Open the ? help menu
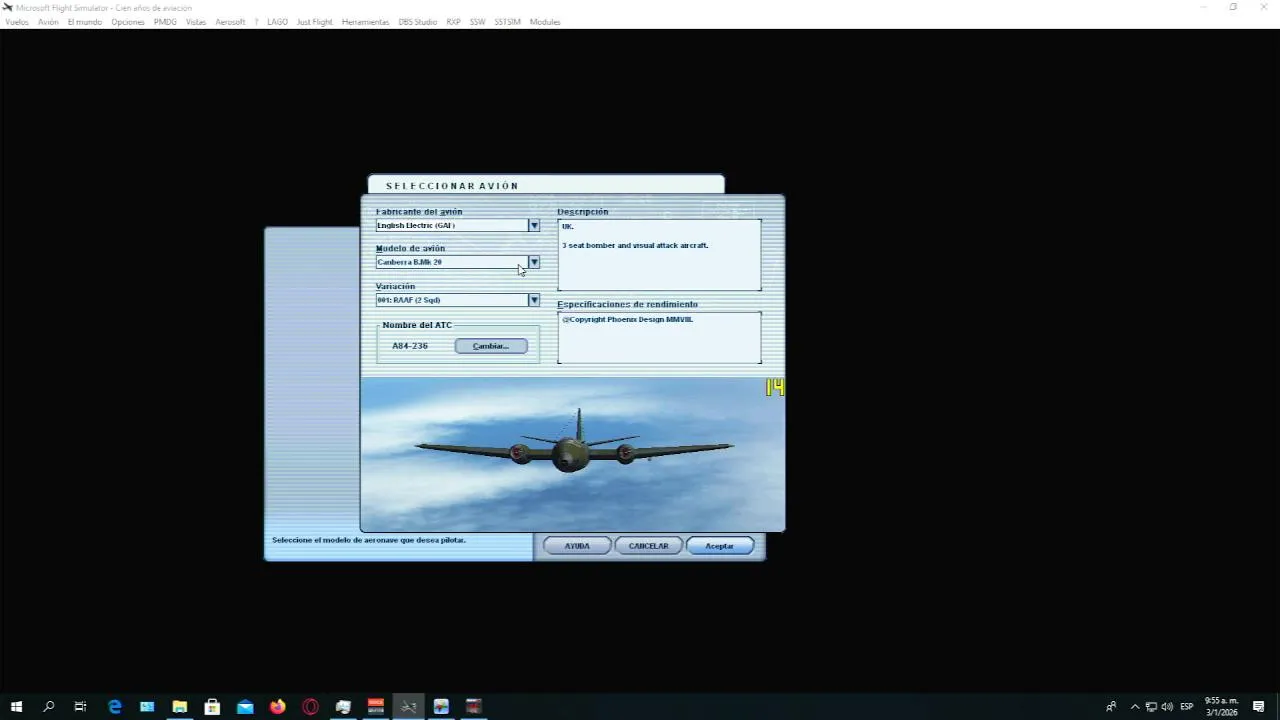The image size is (1280, 720). point(256,22)
